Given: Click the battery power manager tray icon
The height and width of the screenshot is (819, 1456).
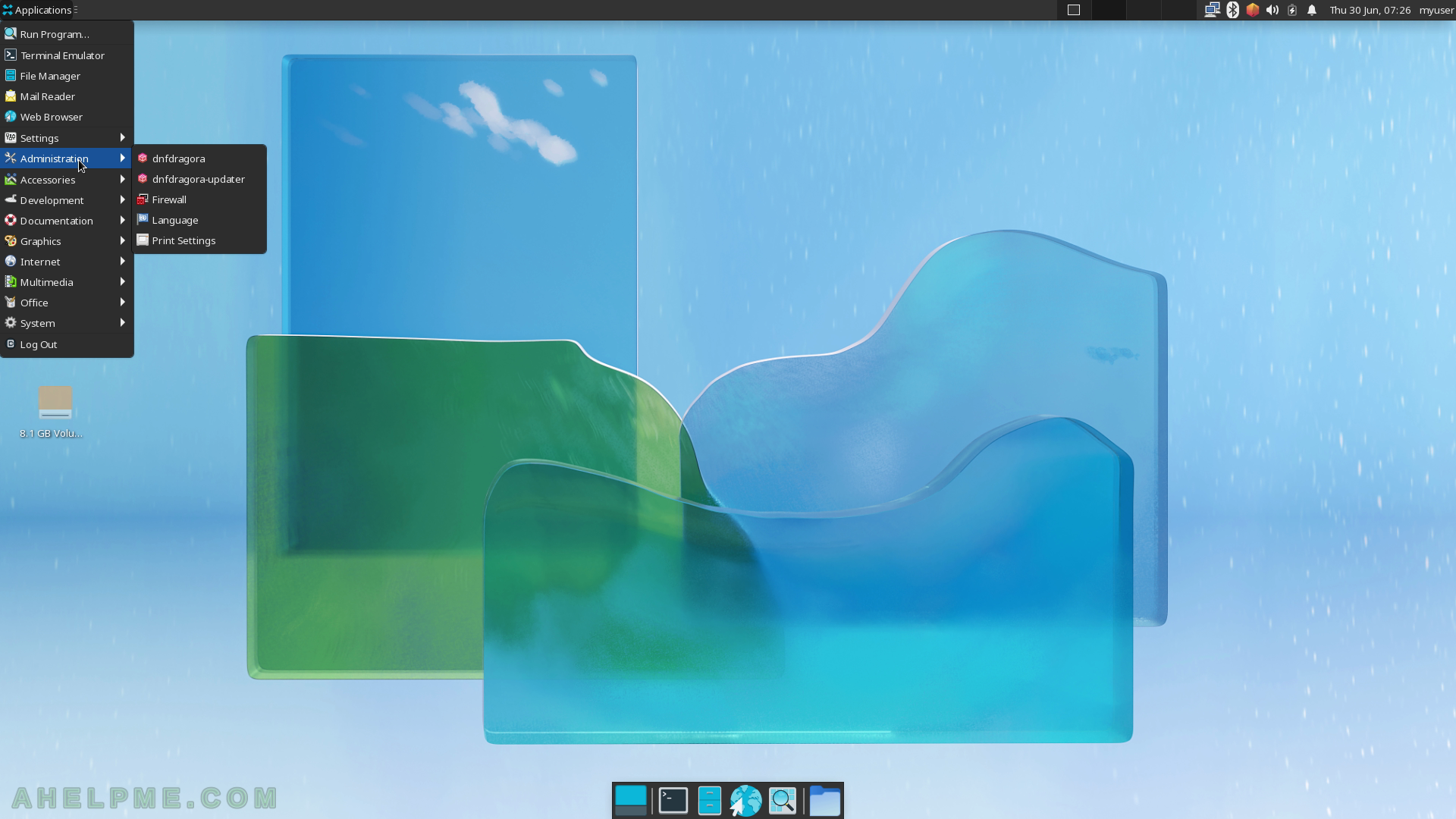Looking at the screenshot, I should point(1292,10).
